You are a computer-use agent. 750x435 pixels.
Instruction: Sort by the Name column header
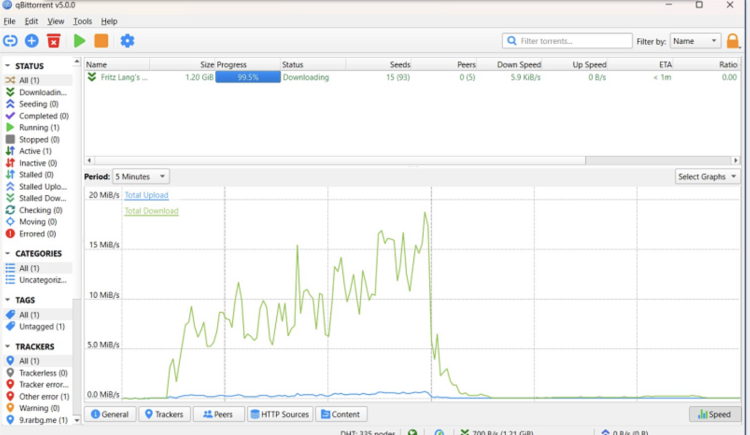[117, 65]
